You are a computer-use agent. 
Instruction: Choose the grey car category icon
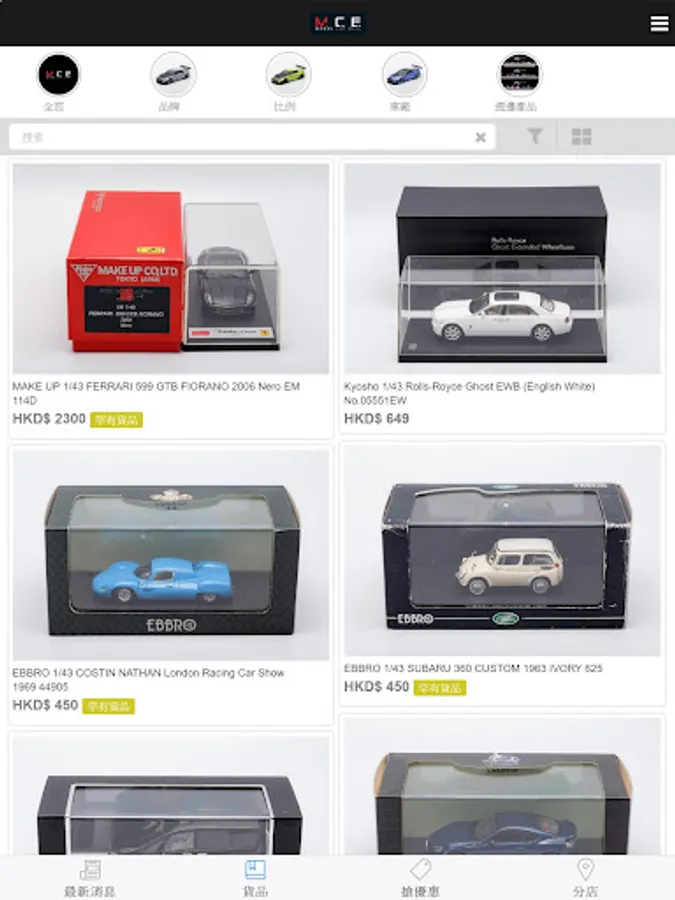point(173,75)
